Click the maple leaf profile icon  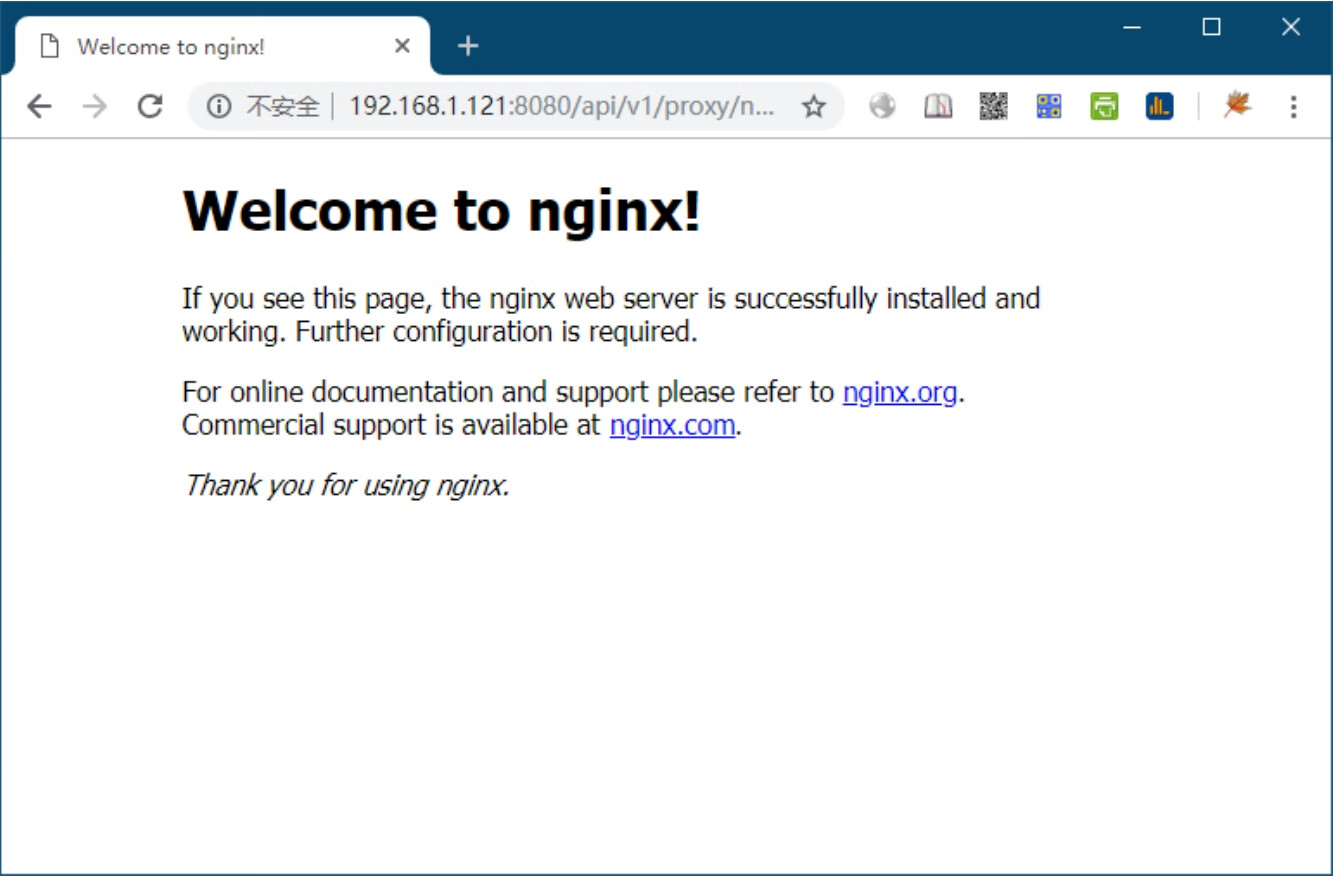pos(1237,105)
